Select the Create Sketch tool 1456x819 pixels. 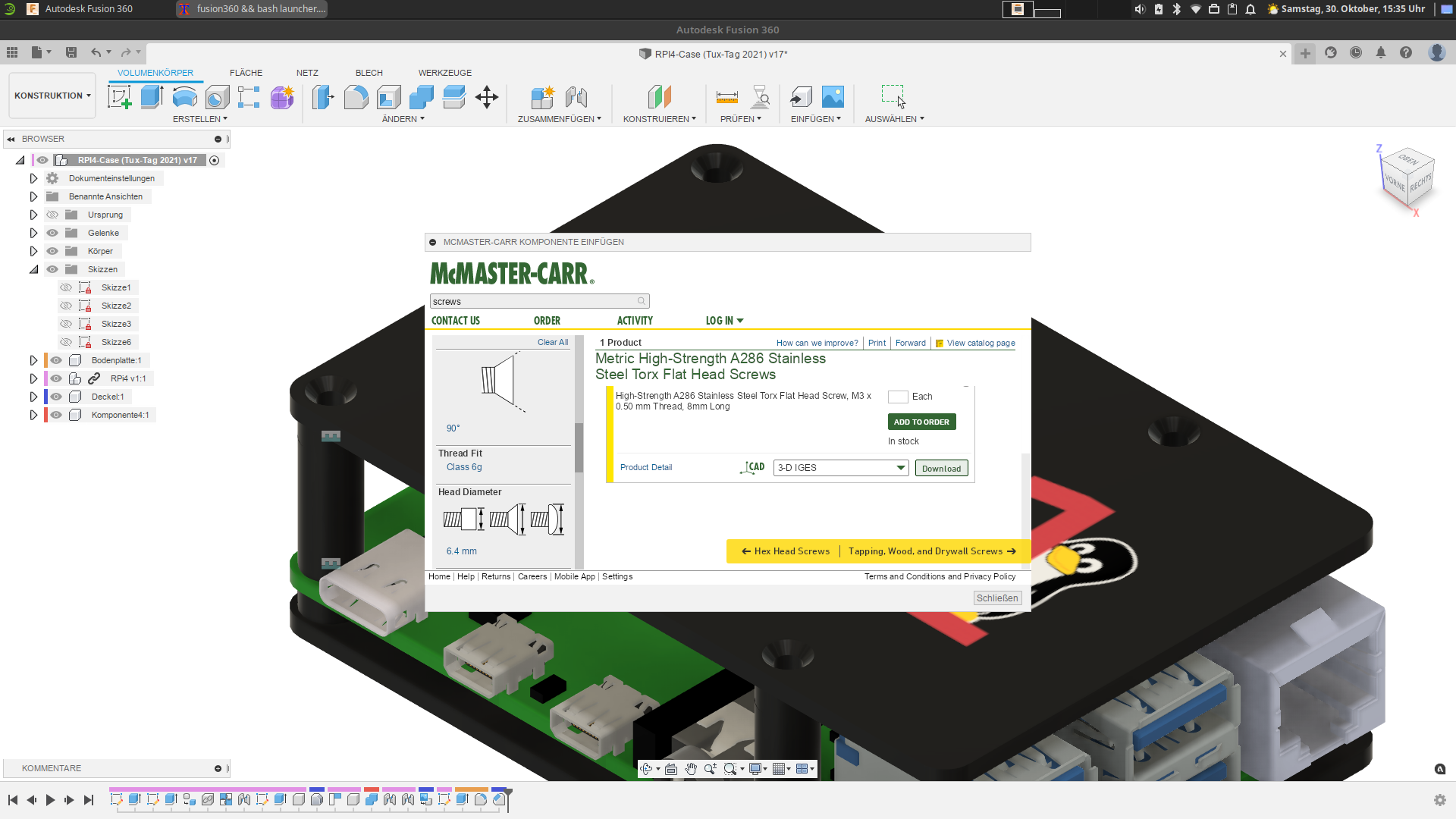click(120, 97)
